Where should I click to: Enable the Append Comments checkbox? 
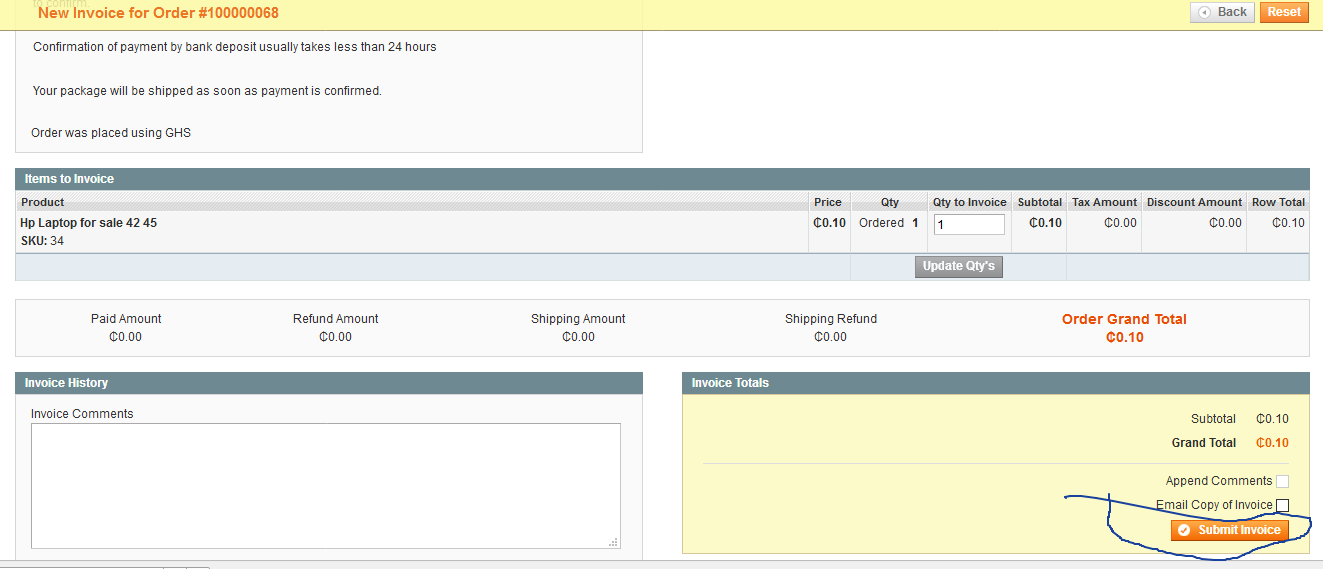click(1282, 481)
